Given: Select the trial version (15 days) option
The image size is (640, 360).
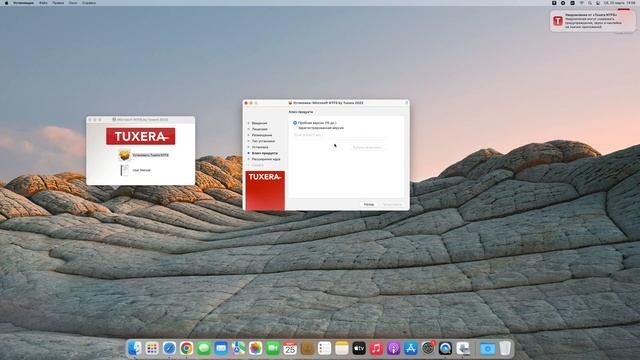Looking at the screenshot, I should (x=295, y=122).
